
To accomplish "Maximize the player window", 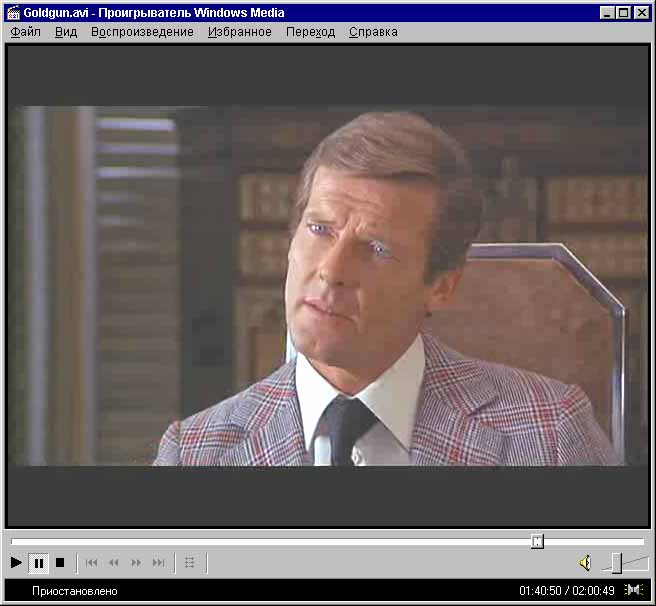I will [623, 13].
